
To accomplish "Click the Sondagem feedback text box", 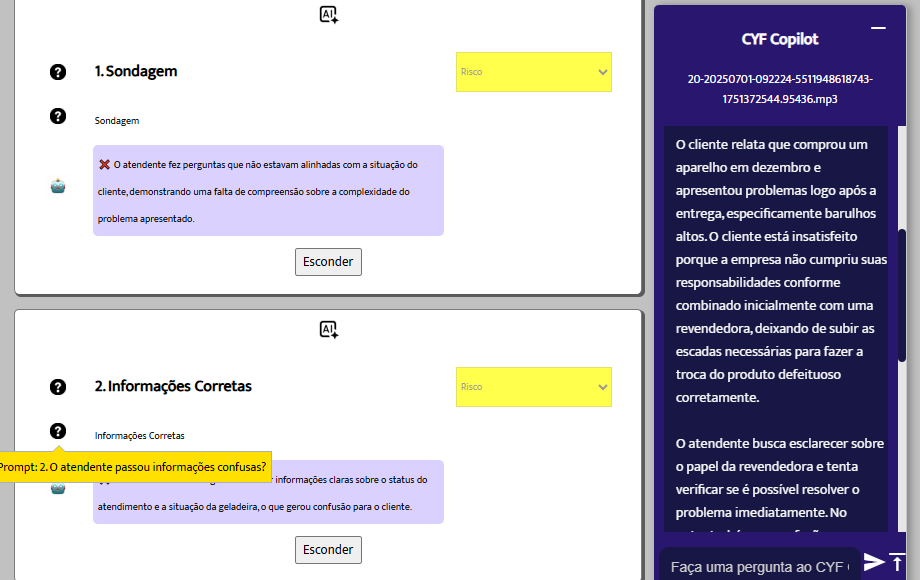I will click(268, 191).
